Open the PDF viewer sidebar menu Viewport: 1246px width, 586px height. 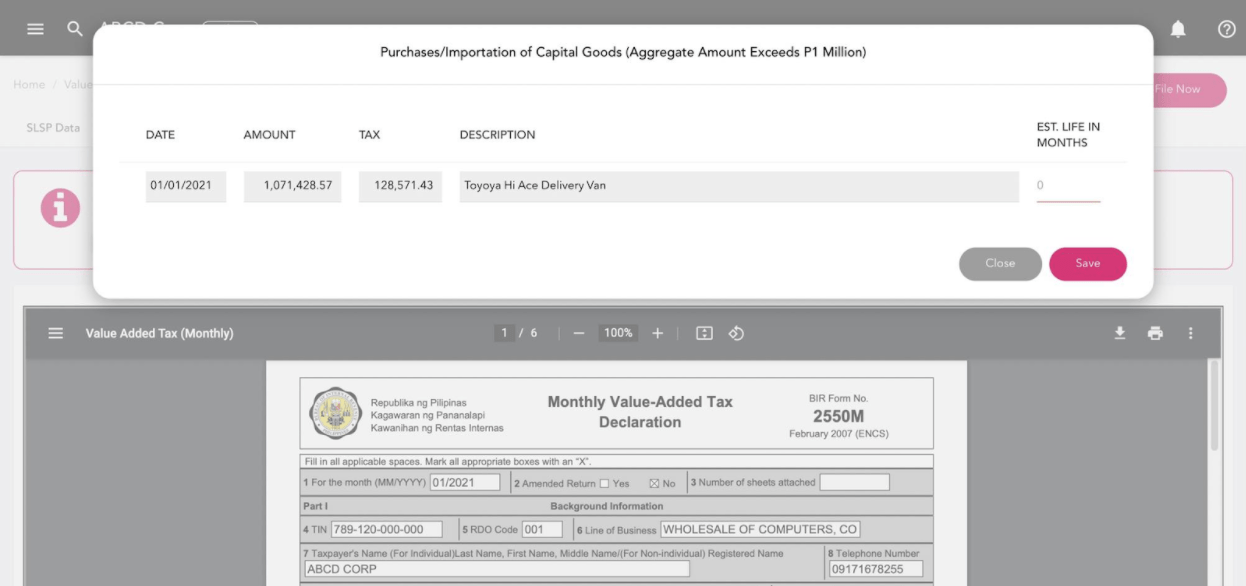pos(56,333)
